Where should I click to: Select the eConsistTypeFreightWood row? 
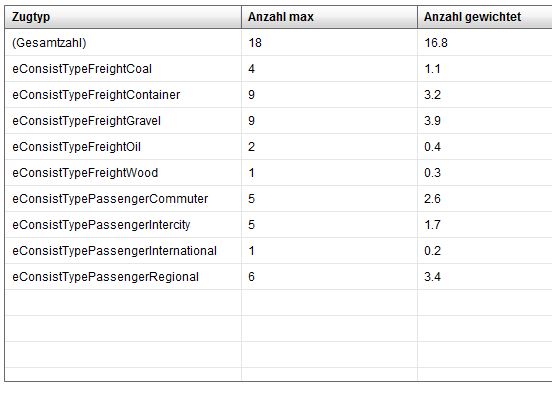coord(278,173)
